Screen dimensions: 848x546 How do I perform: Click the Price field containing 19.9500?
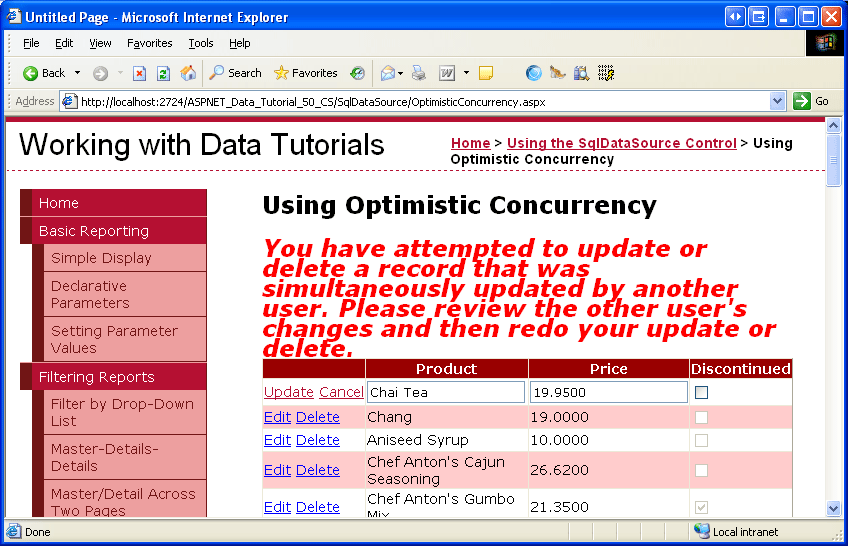[608, 392]
